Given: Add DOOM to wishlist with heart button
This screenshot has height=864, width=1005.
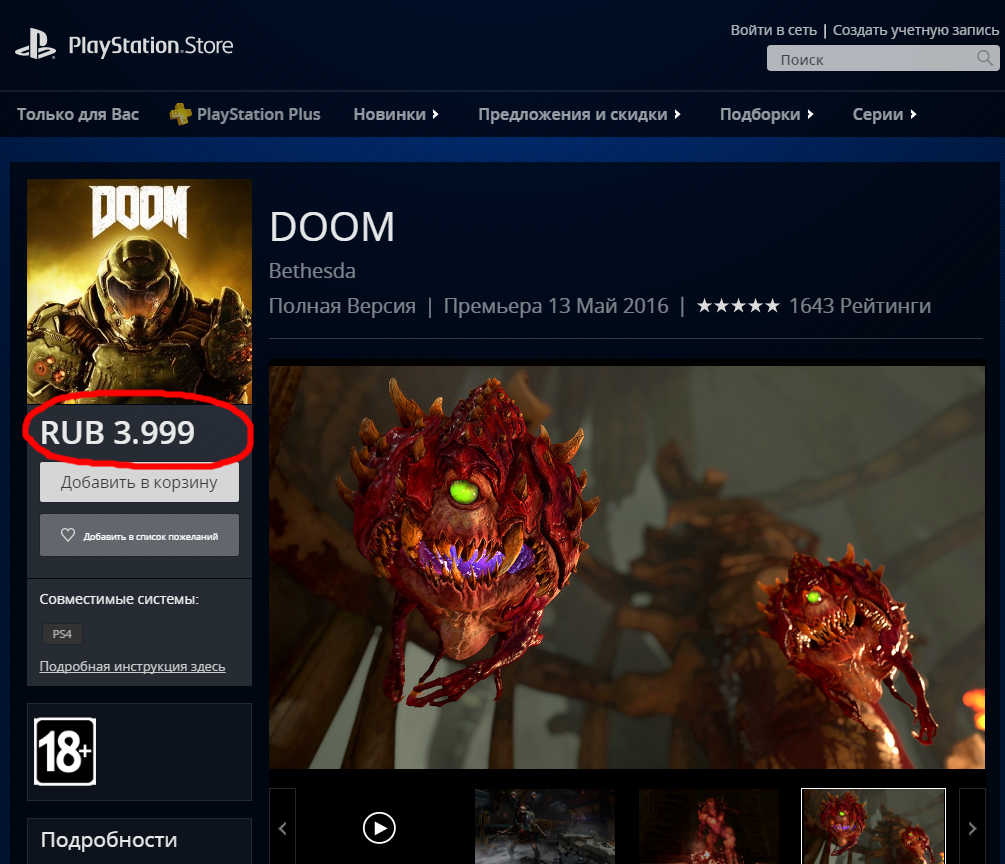Looking at the screenshot, I should click(139, 536).
